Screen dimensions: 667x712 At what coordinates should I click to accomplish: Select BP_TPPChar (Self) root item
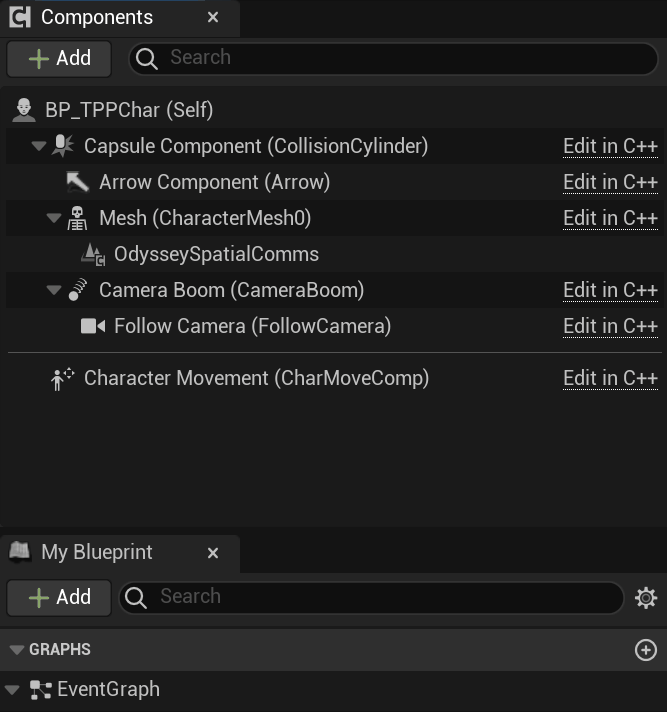point(128,110)
